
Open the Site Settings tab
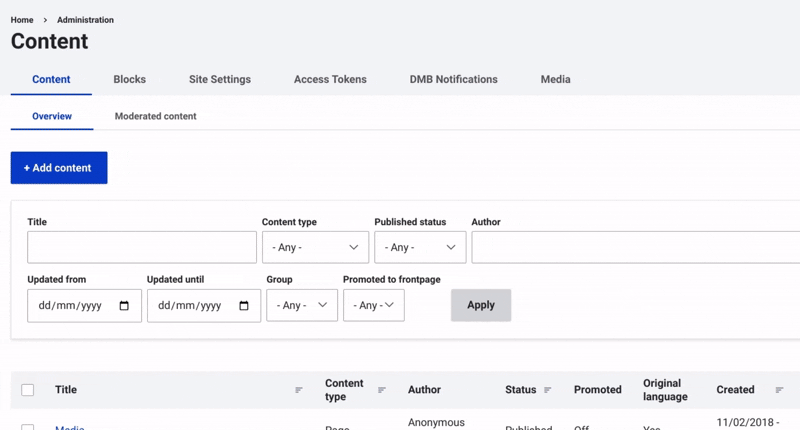point(220,79)
